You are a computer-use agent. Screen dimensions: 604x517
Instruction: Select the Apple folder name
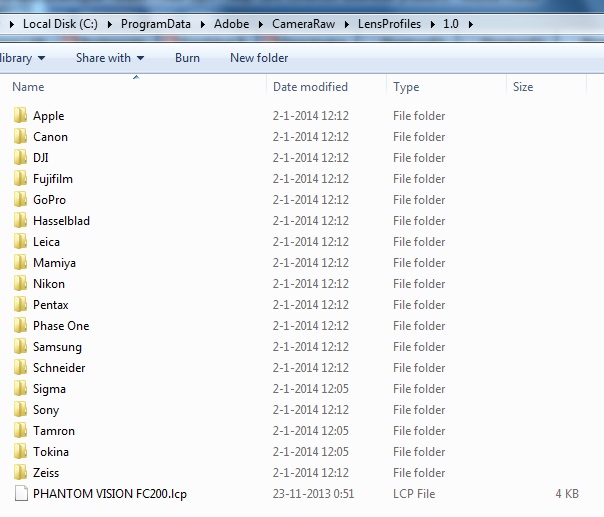(x=49, y=116)
